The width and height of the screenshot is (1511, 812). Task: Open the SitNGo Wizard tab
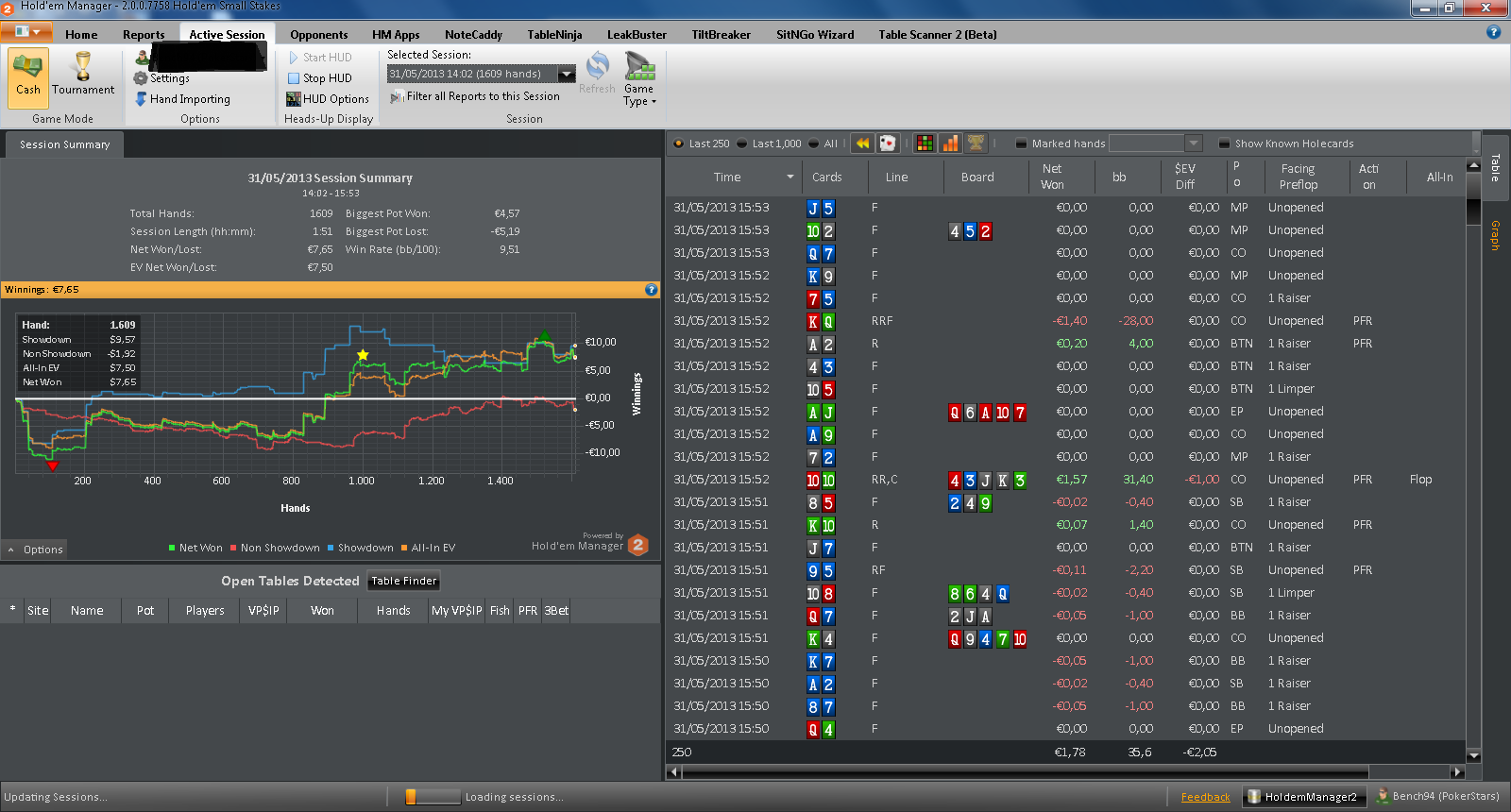[x=815, y=35]
